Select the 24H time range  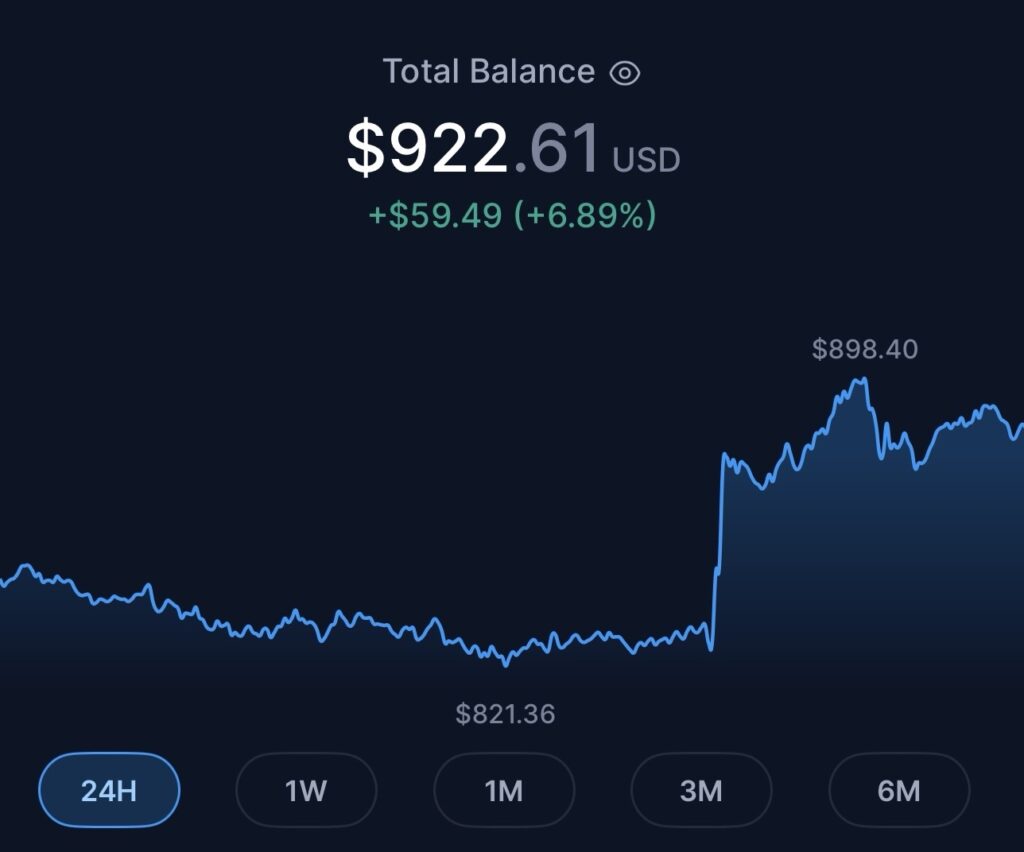click(x=109, y=790)
